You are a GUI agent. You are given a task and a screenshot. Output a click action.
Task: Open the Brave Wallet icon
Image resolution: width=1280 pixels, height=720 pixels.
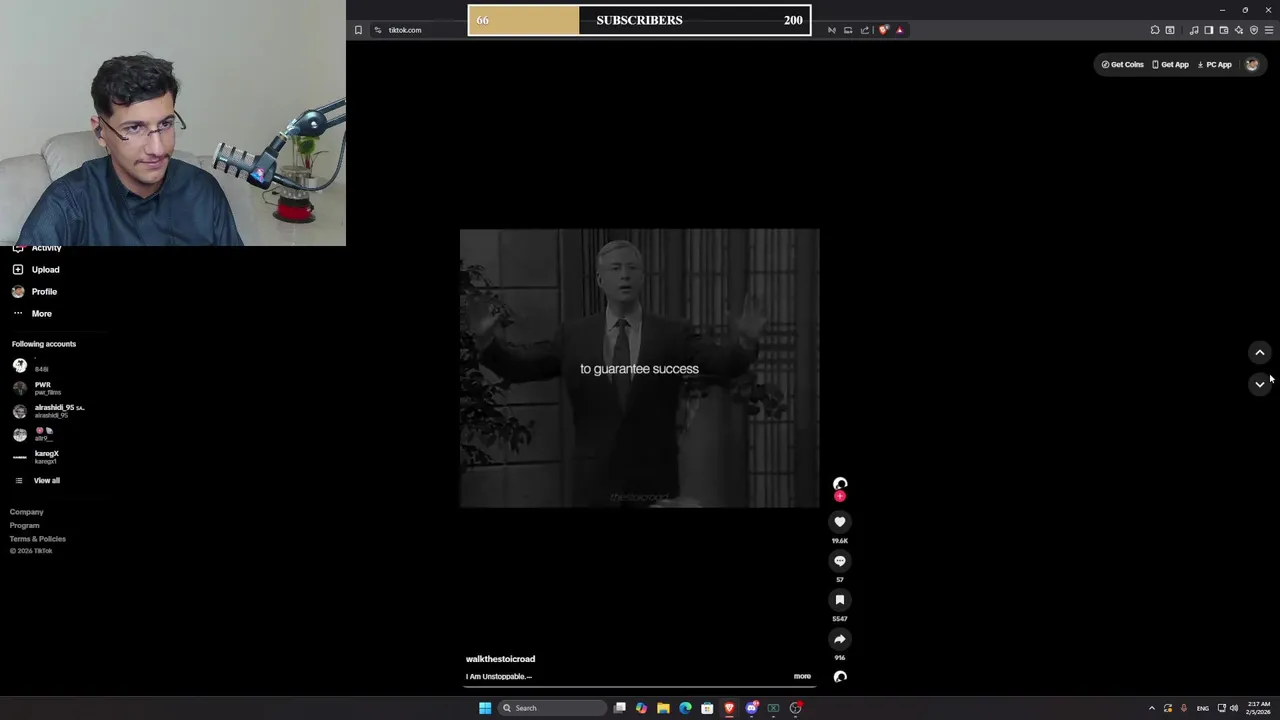[1224, 30]
